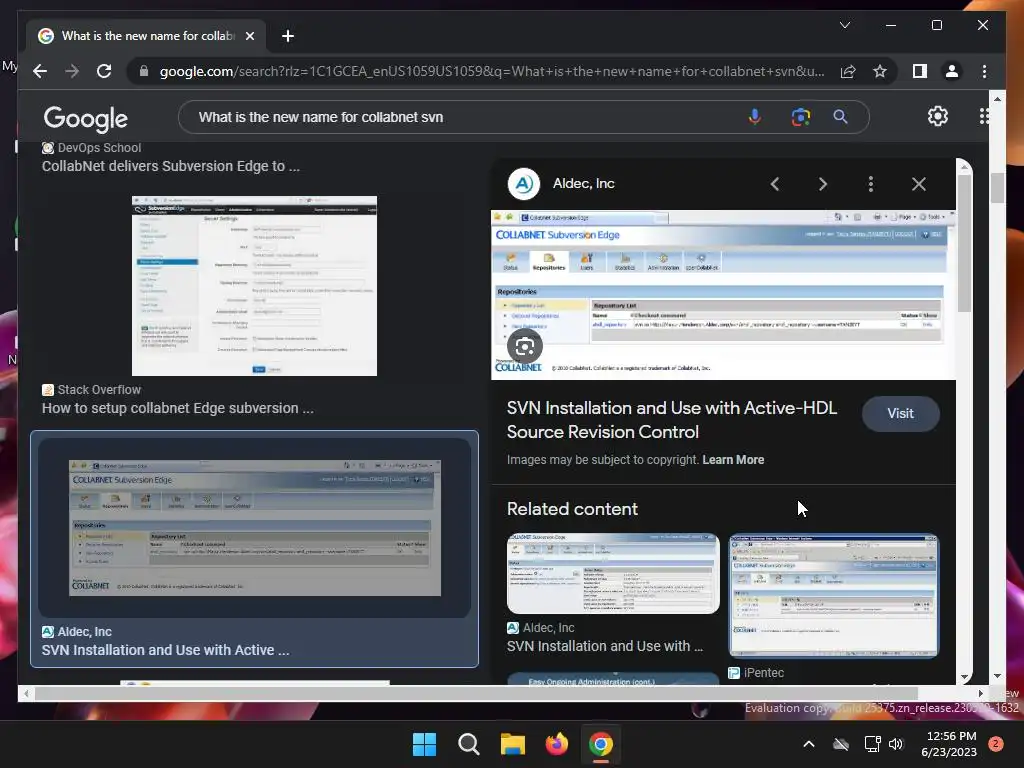The image size is (1024, 768).
Task: Click the page vertical scrollbar thumb
Action: (x=997, y=188)
